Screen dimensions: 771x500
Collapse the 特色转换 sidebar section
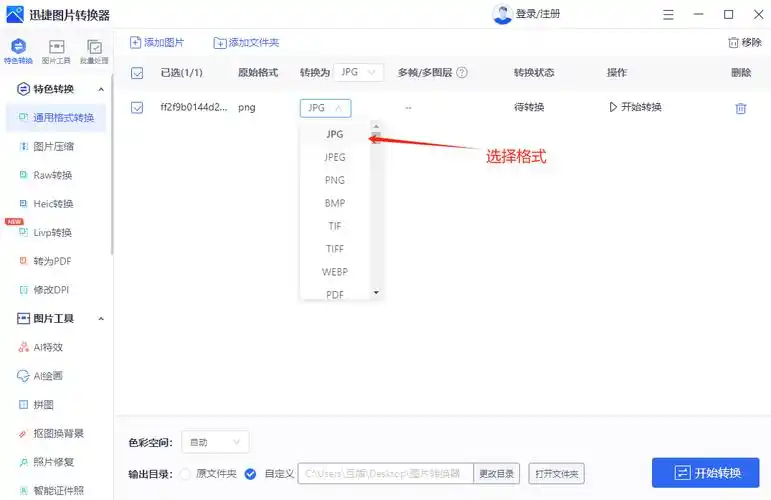[x=101, y=89]
